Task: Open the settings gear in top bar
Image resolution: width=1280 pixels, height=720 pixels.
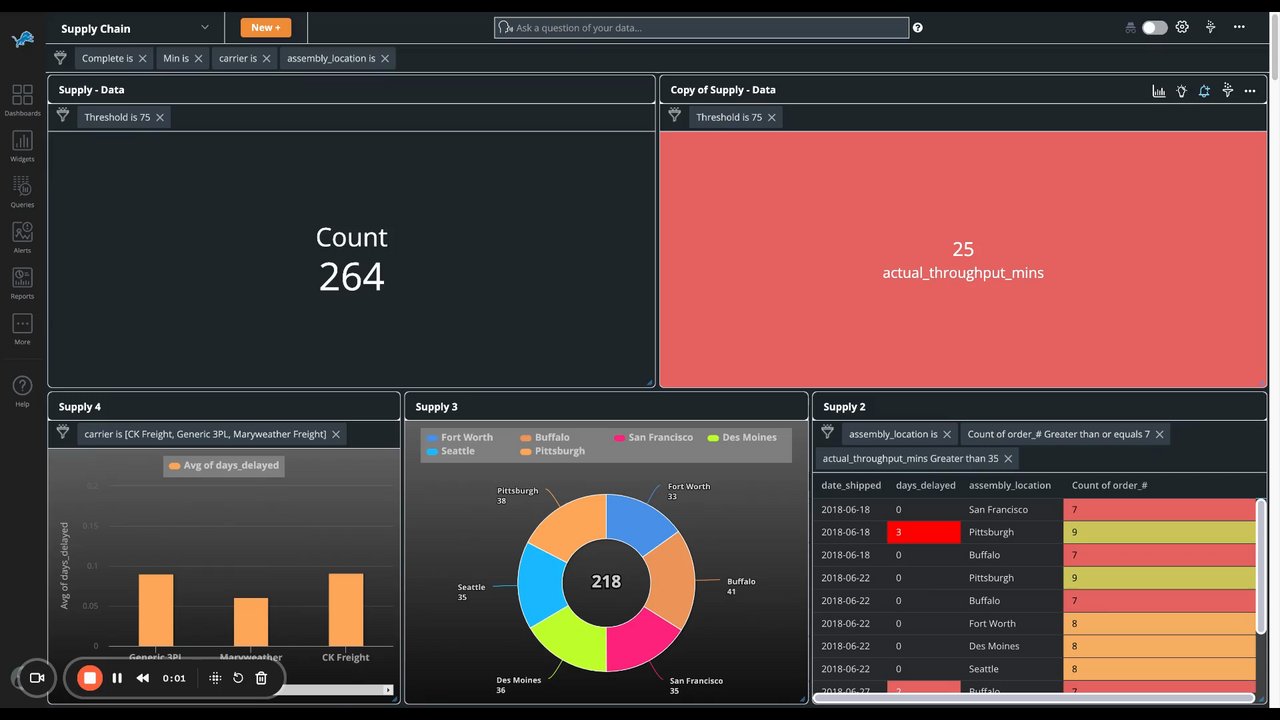Action: pyautogui.click(x=1182, y=27)
